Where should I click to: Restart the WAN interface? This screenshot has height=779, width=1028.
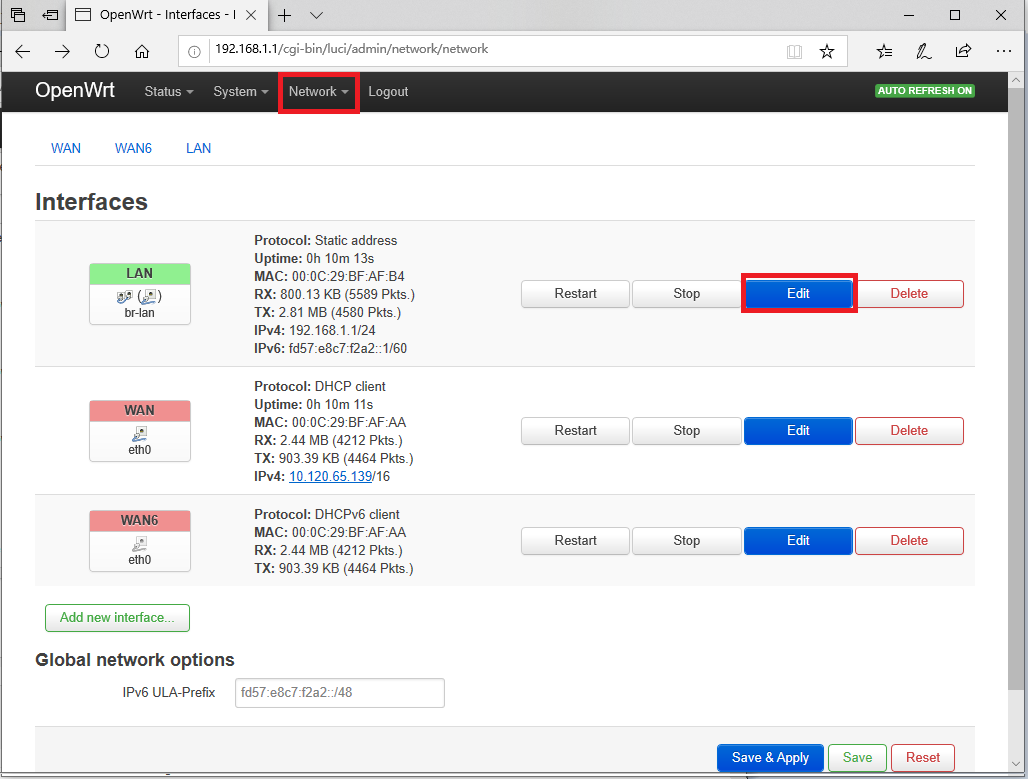tap(576, 431)
